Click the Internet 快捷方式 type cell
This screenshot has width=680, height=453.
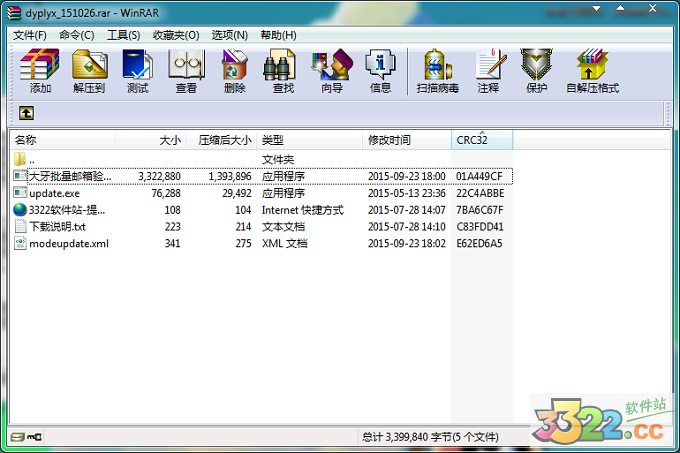(303, 210)
